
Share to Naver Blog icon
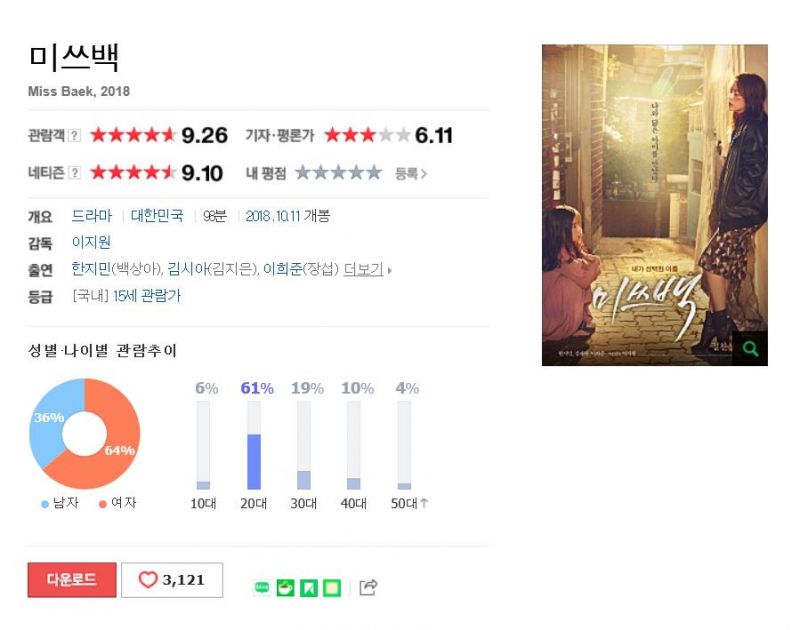[262, 588]
